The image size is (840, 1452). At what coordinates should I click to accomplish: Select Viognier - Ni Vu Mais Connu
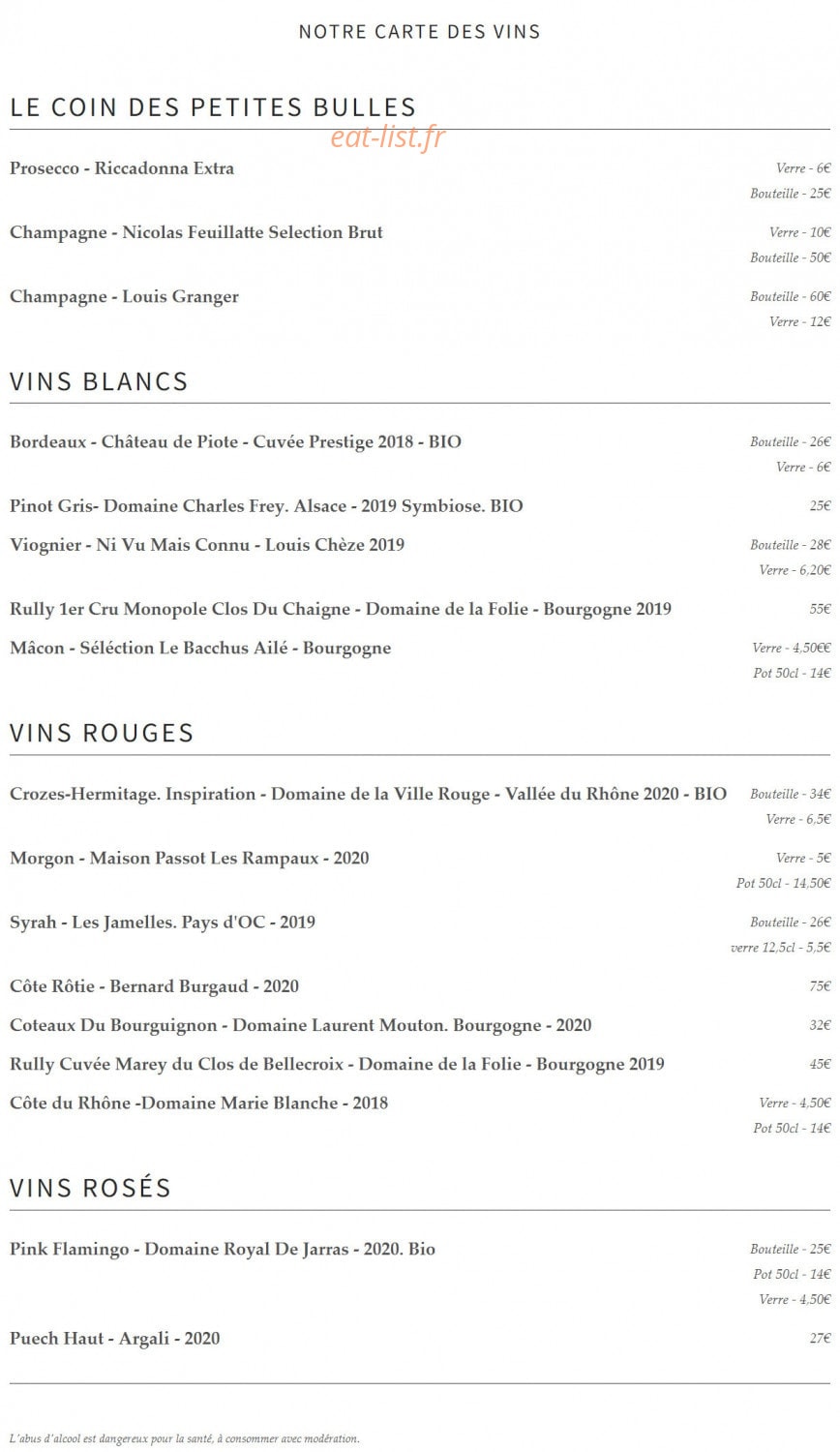pyautogui.click(x=207, y=545)
